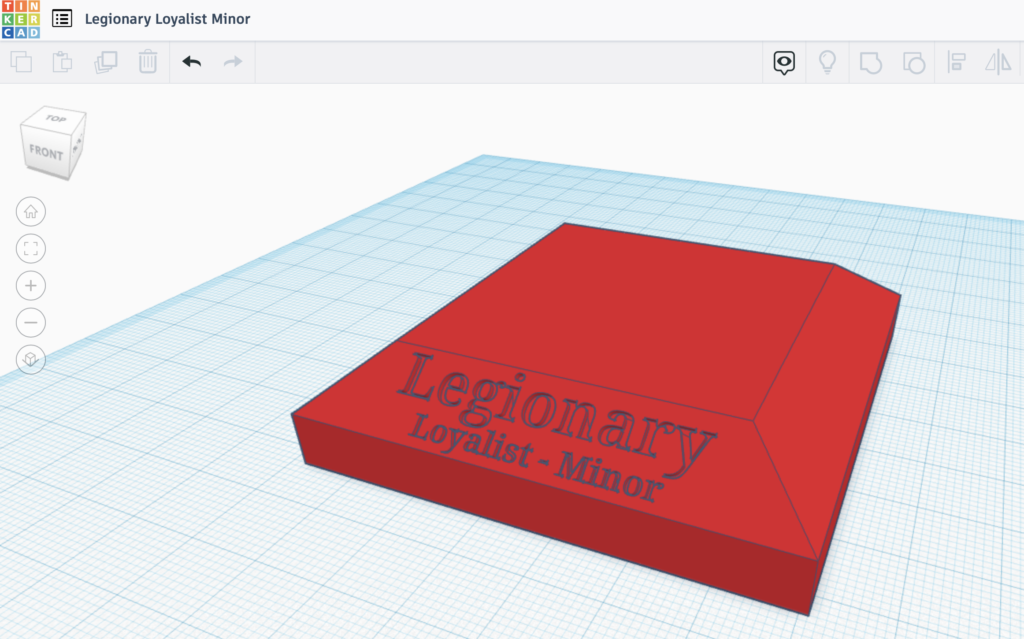Open the designs list icon
This screenshot has width=1024, height=639.
(62, 18)
